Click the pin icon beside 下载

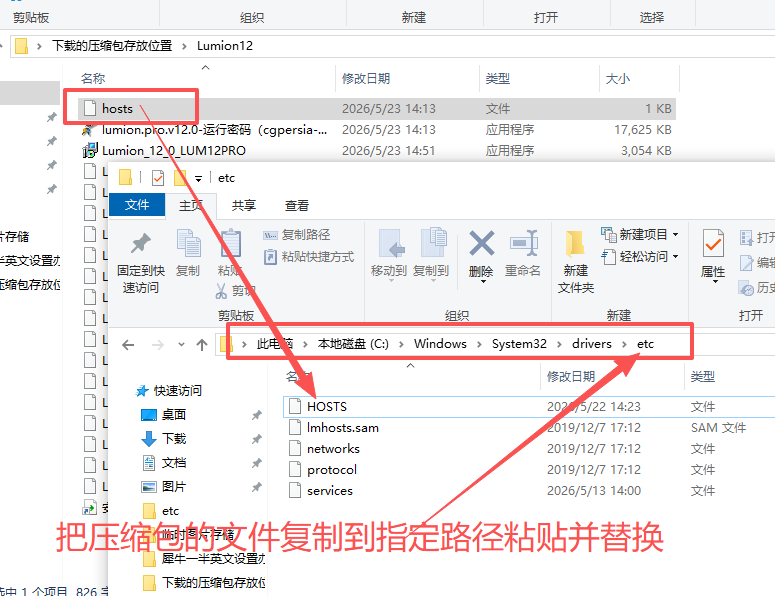[256, 439]
